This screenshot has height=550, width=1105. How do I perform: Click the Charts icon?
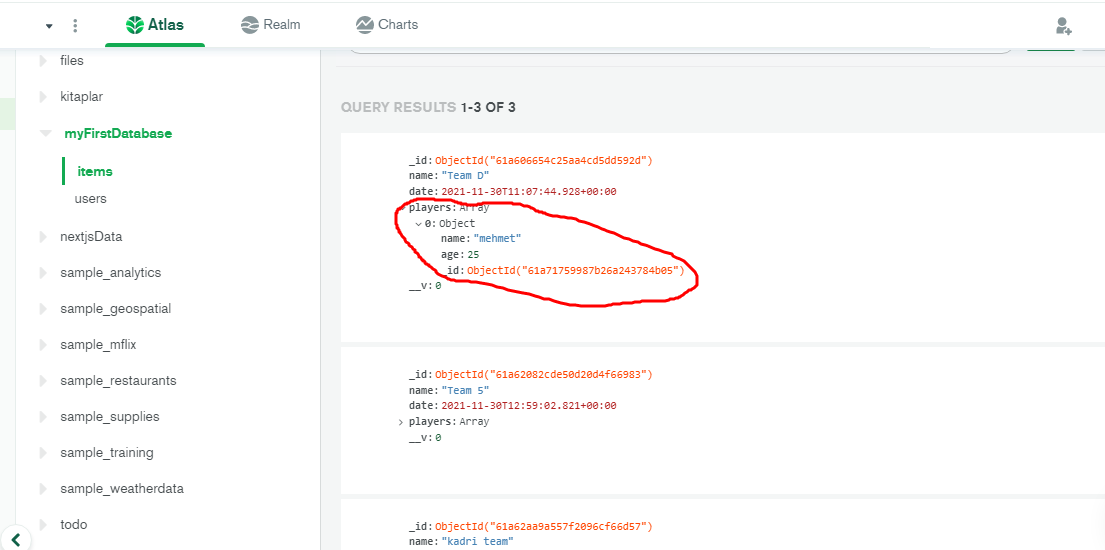point(364,25)
